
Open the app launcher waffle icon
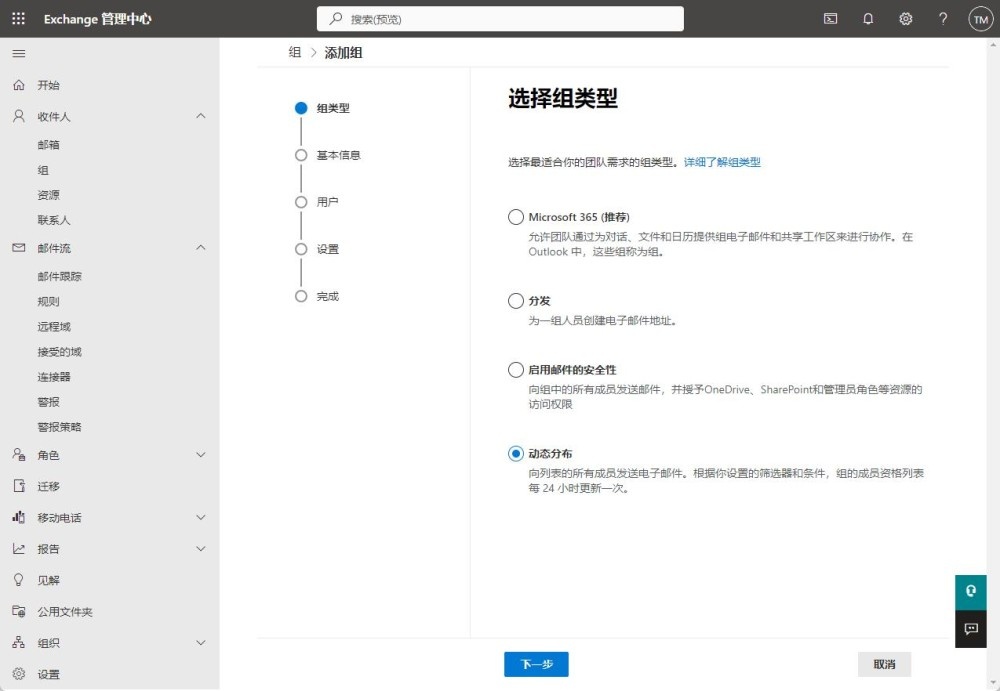pyautogui.click(x=18, y=18)
